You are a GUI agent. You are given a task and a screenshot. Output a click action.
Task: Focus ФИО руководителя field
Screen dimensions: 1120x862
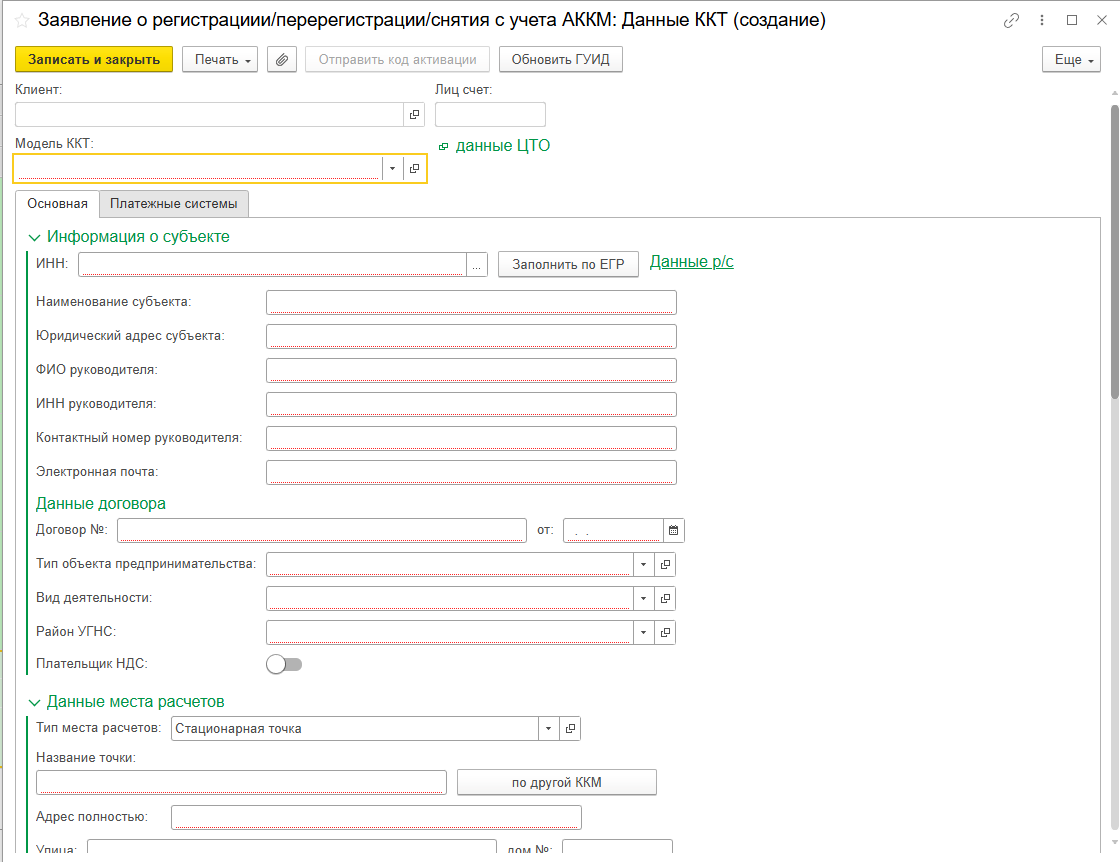[471, 370]
